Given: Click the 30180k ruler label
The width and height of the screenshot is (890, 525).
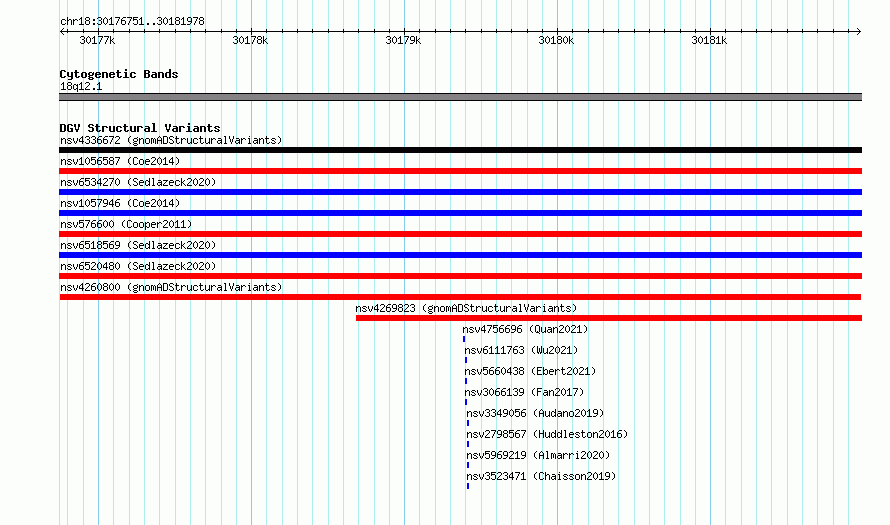Looking at the screenshot, I should click(556, 40).
